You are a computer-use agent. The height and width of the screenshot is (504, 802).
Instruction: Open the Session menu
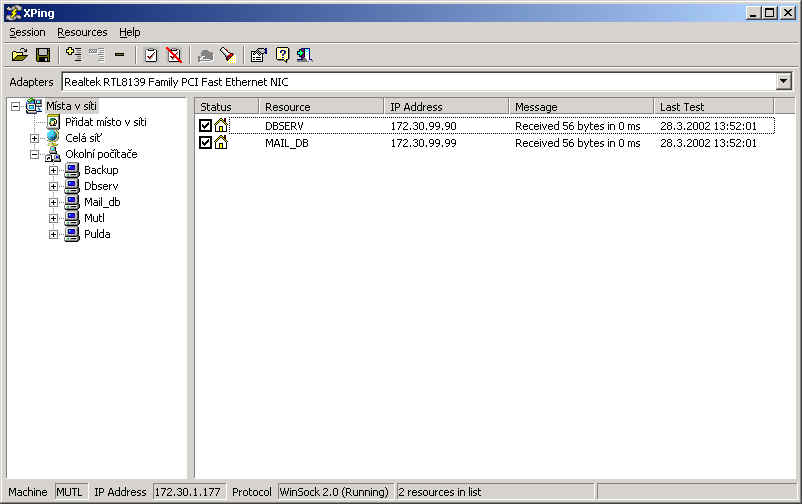click(27, 32)
